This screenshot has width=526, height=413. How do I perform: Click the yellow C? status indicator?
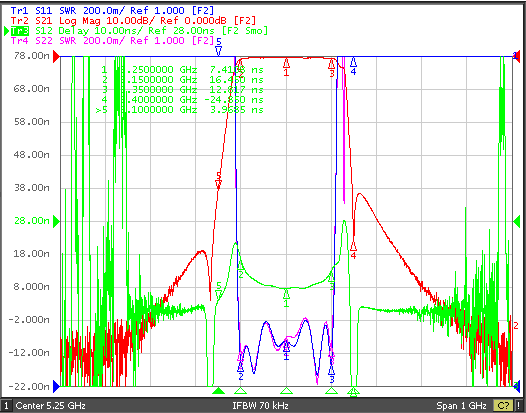coord(503,406)
